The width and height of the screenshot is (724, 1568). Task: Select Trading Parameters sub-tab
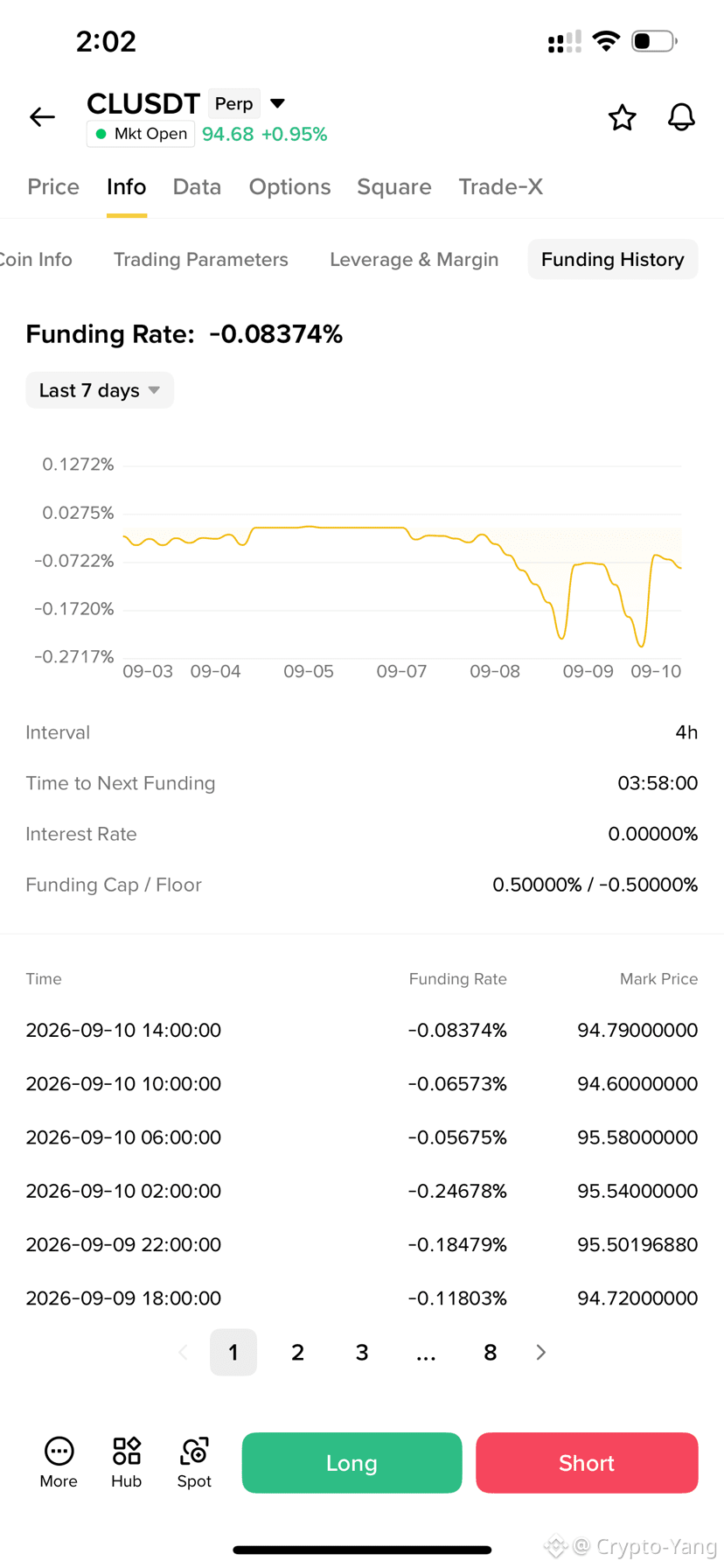(x=200, y=259)
